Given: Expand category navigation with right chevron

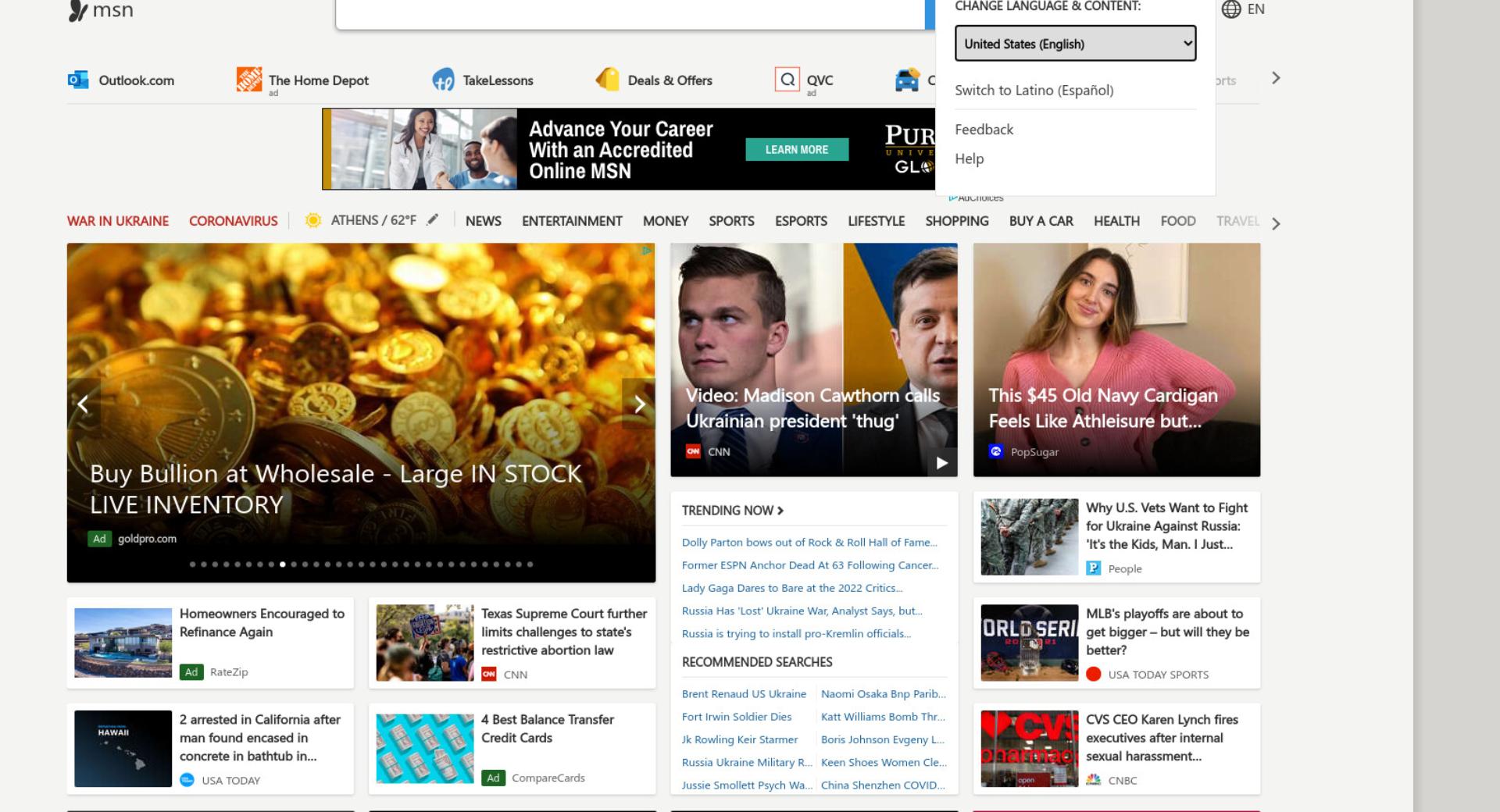Looking at the screenshot, I should click(1276, 223).
